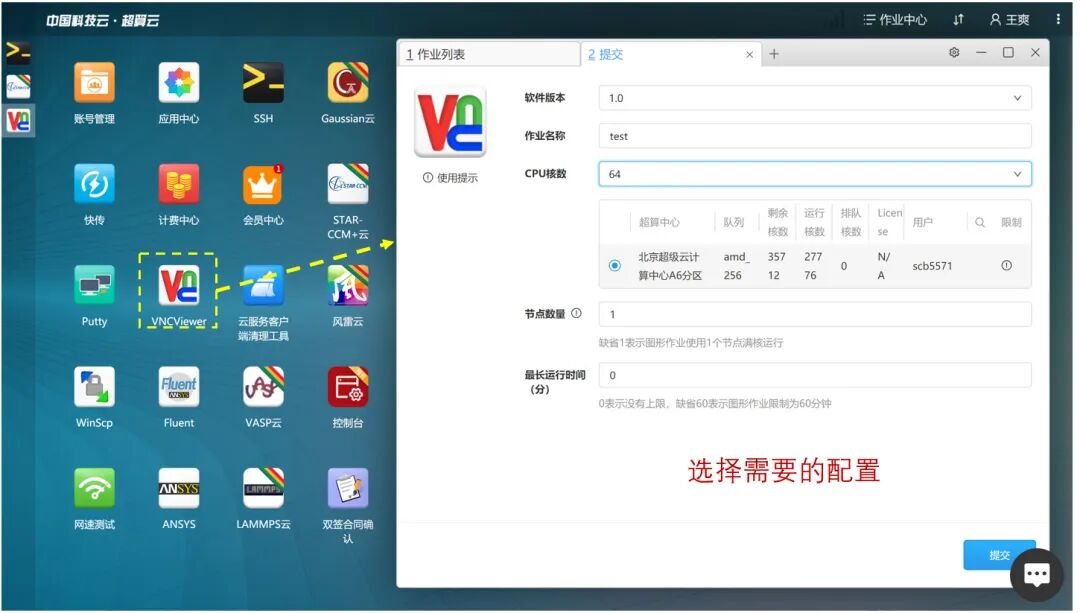Open the 快传 transfer icon
This screenshot has height=613, width=1080.
tap(94, 184)
